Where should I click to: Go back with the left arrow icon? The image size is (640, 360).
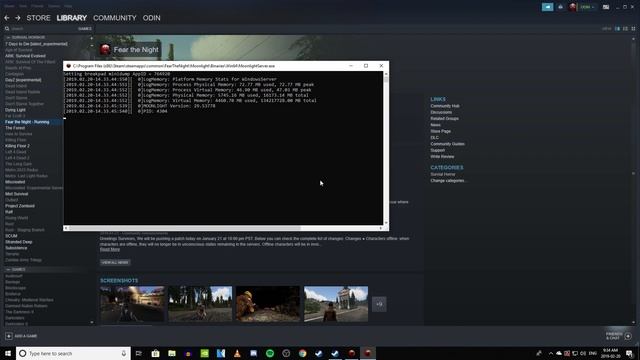(x=7, y=18)
